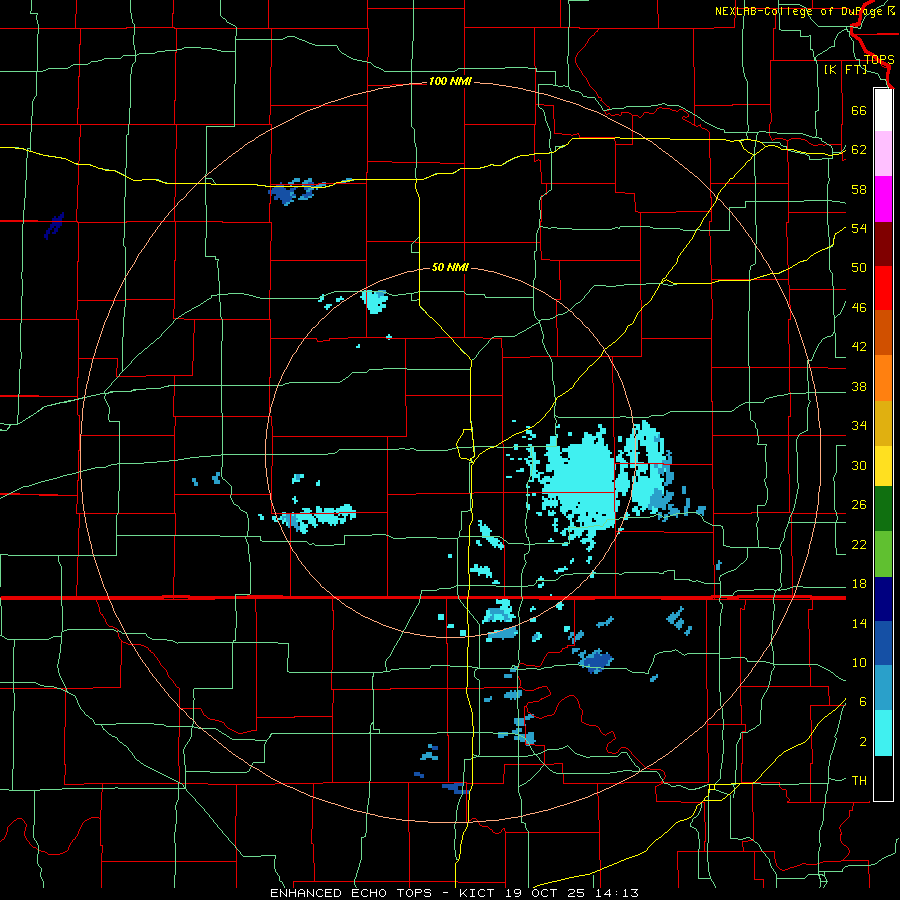Click the 'TOPS' legend title
The image size is (900, 900).
879,60
